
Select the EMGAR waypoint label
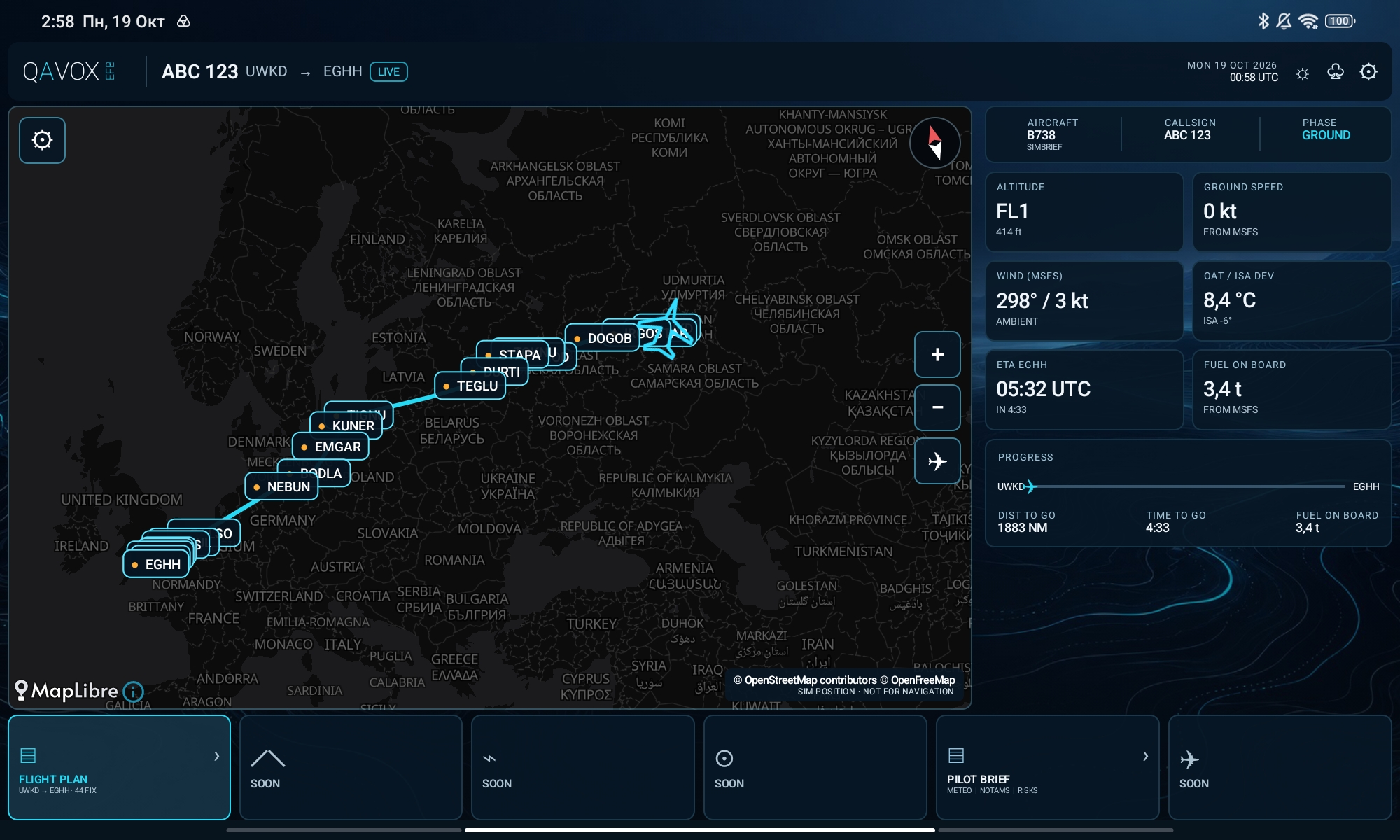(330, 447)
